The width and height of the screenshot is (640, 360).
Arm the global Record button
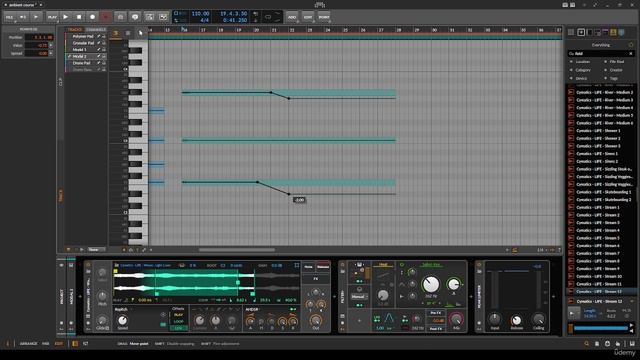[92, 17]
